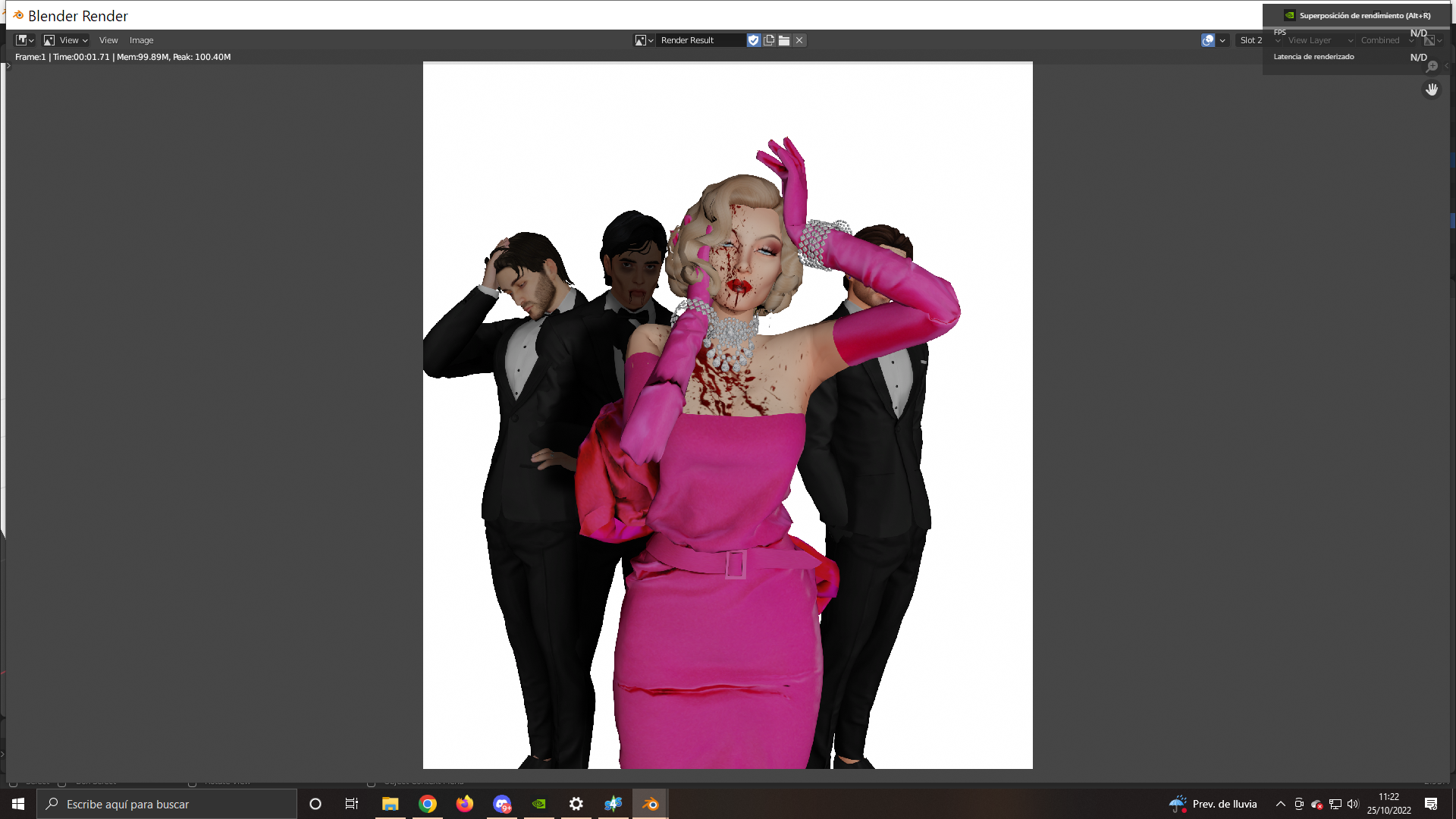Open Google Chrome from the taskbar
1456x819 pixels.
tap(428, 804)
